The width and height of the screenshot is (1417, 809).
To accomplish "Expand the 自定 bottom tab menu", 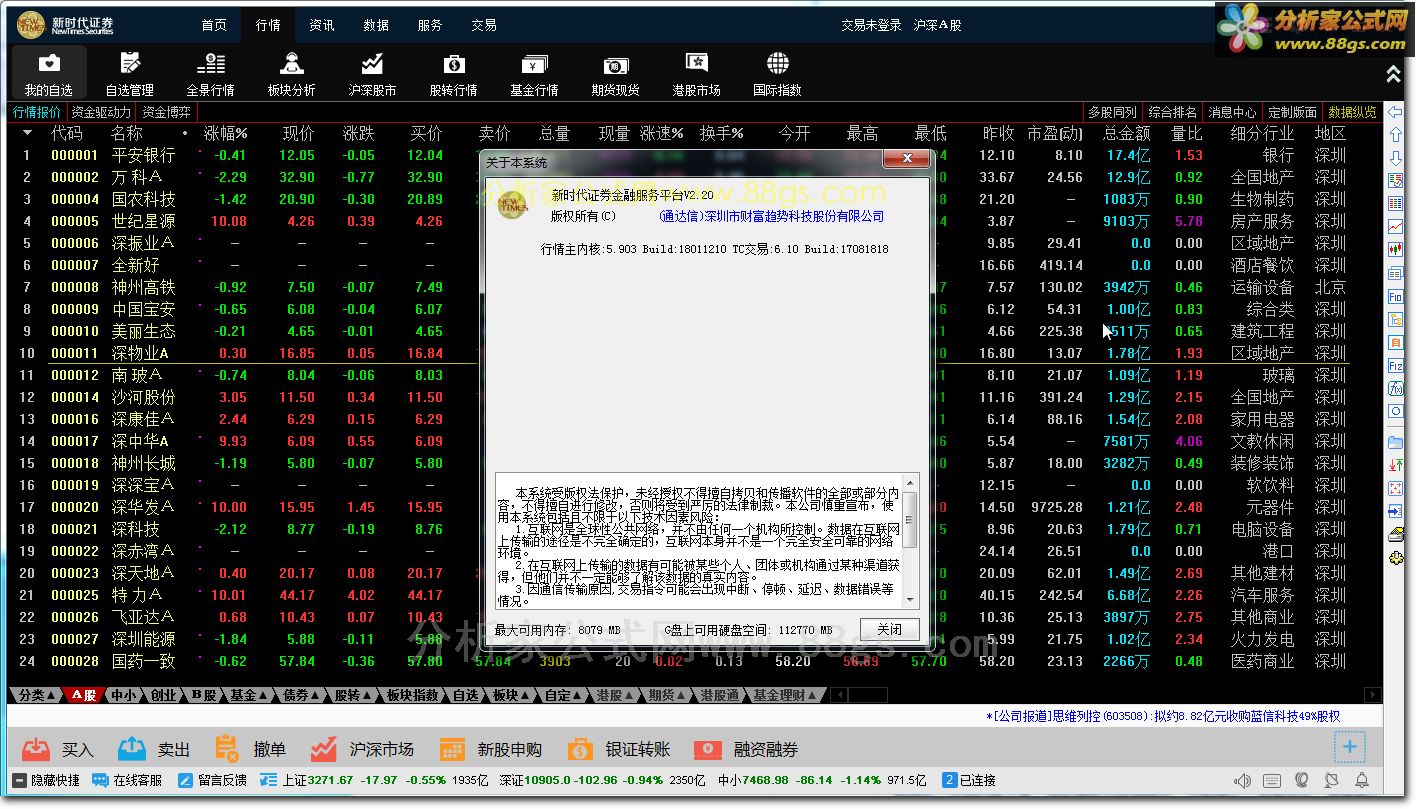I will [562, 695].
